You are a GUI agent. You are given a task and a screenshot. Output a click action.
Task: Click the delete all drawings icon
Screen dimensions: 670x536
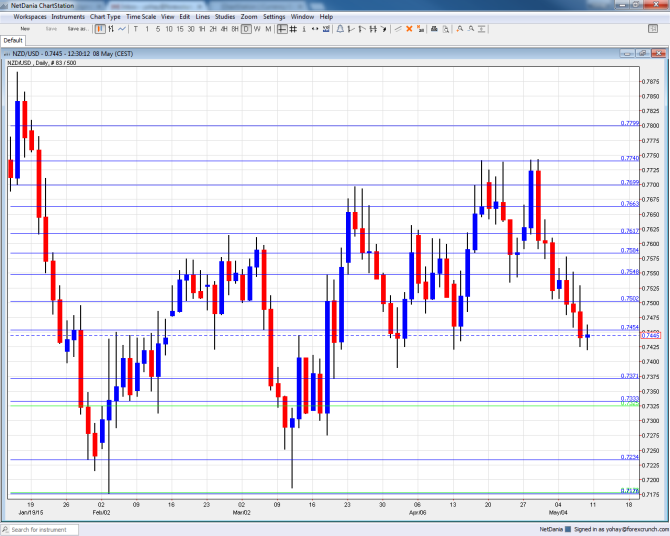click(x=420, y=29)
